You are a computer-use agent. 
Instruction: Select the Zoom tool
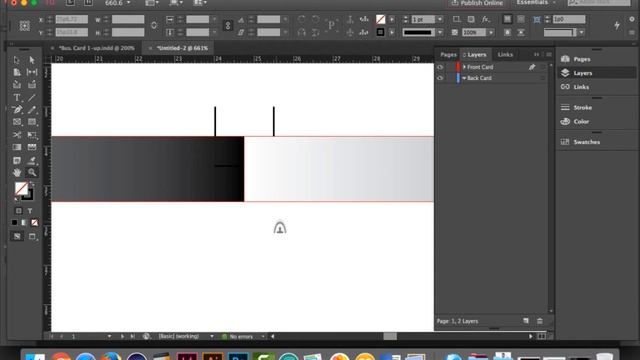[x=32, y=173]
